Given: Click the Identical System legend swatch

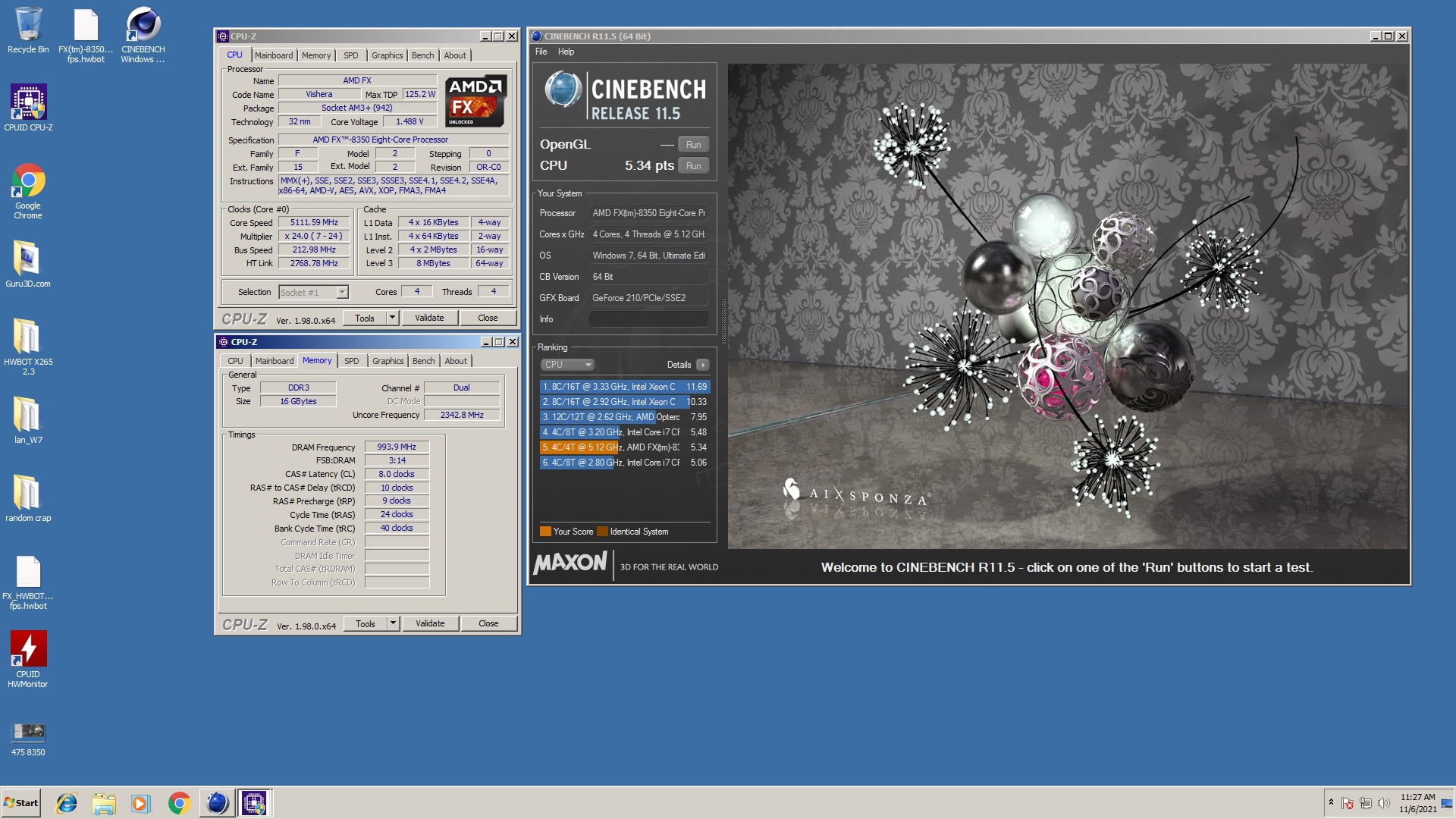Looking at the screenshot, I should click(x=602, y=532).
